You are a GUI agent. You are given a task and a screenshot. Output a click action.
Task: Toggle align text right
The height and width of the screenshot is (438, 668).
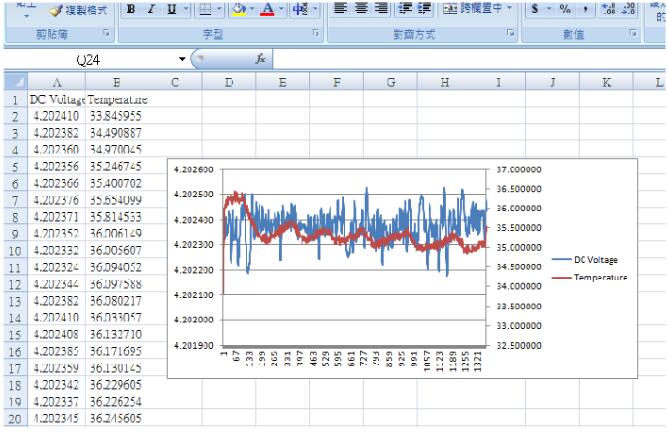(381, 8)
